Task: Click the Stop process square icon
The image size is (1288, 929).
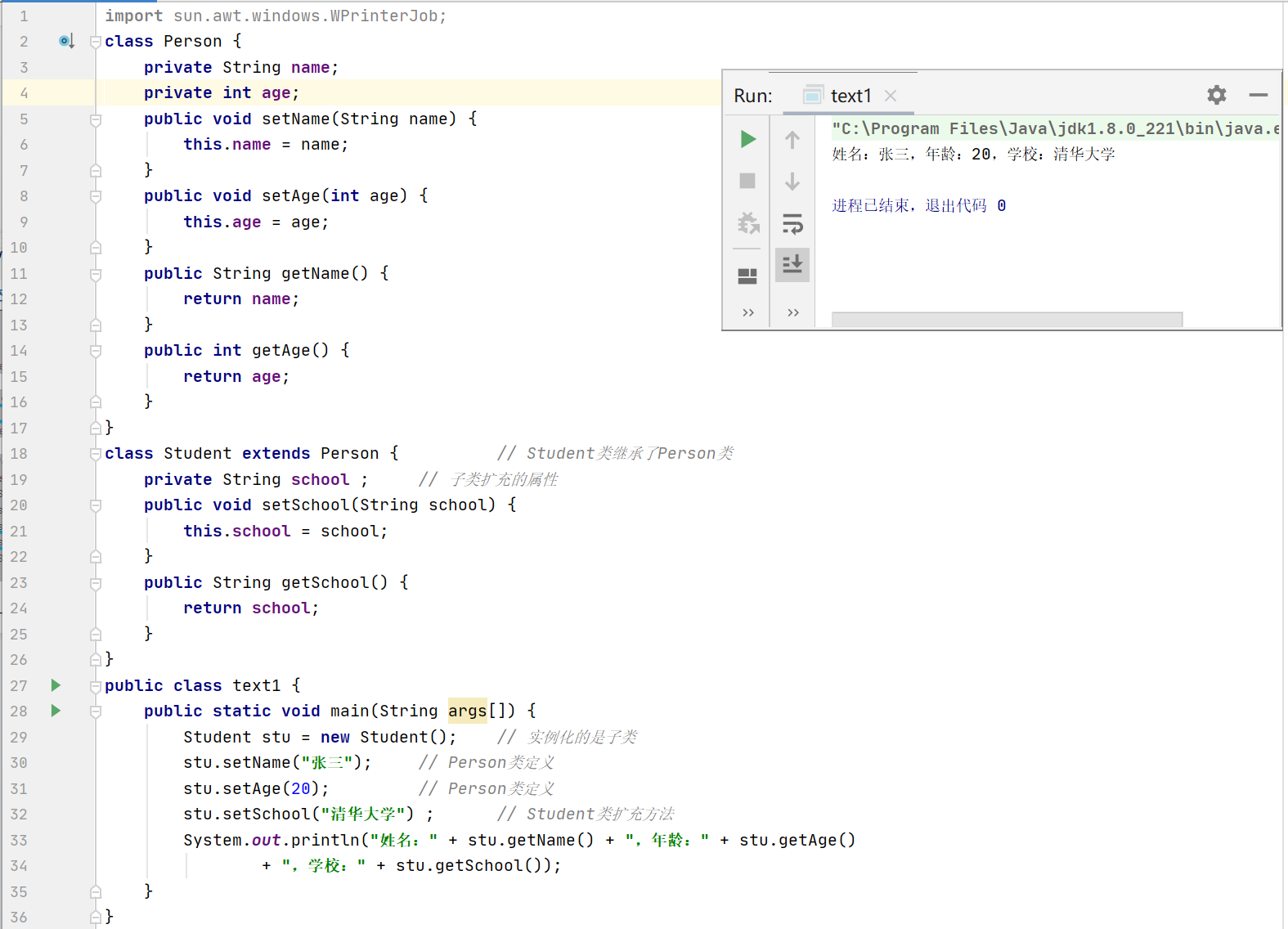Action: coord(747,181)
